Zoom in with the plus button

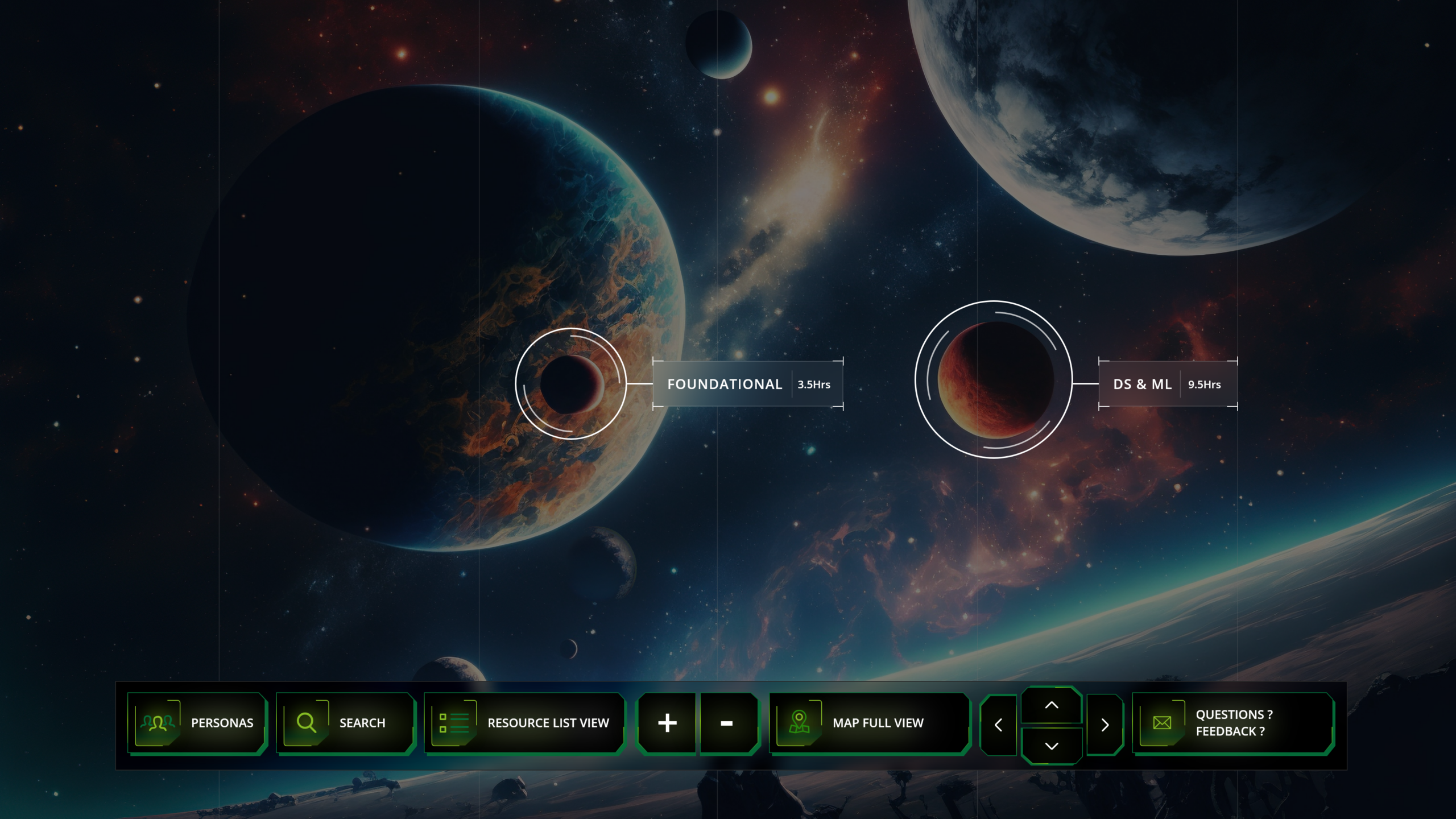[667, 723]
